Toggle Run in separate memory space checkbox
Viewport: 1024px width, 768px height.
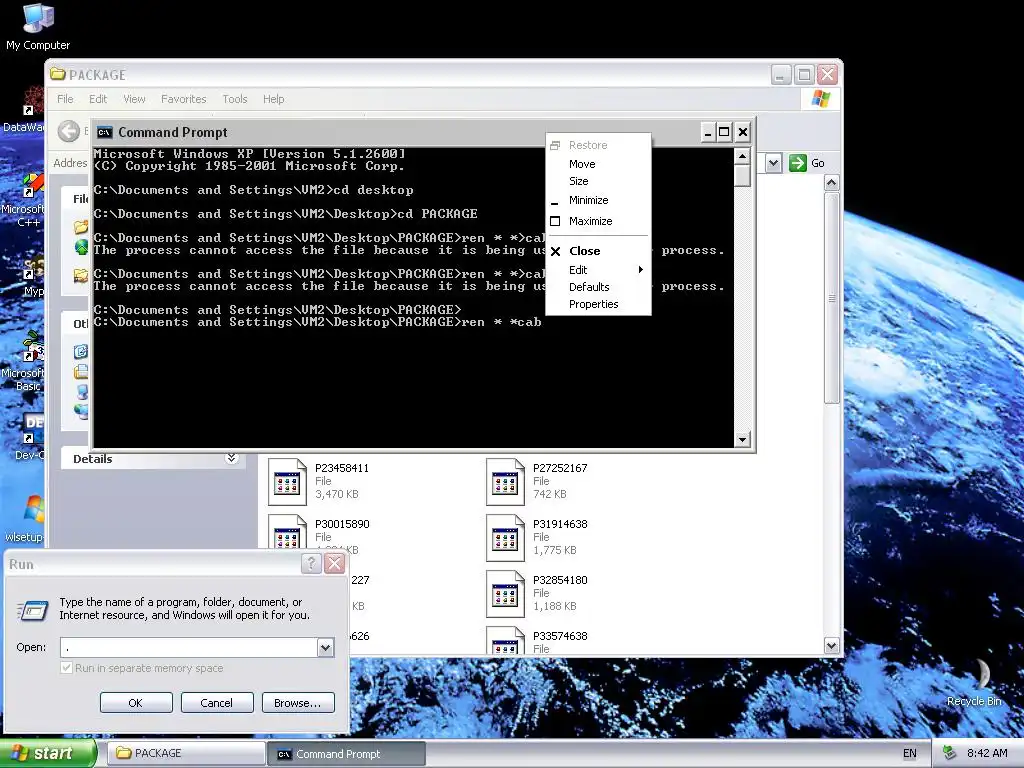[66, 668]
